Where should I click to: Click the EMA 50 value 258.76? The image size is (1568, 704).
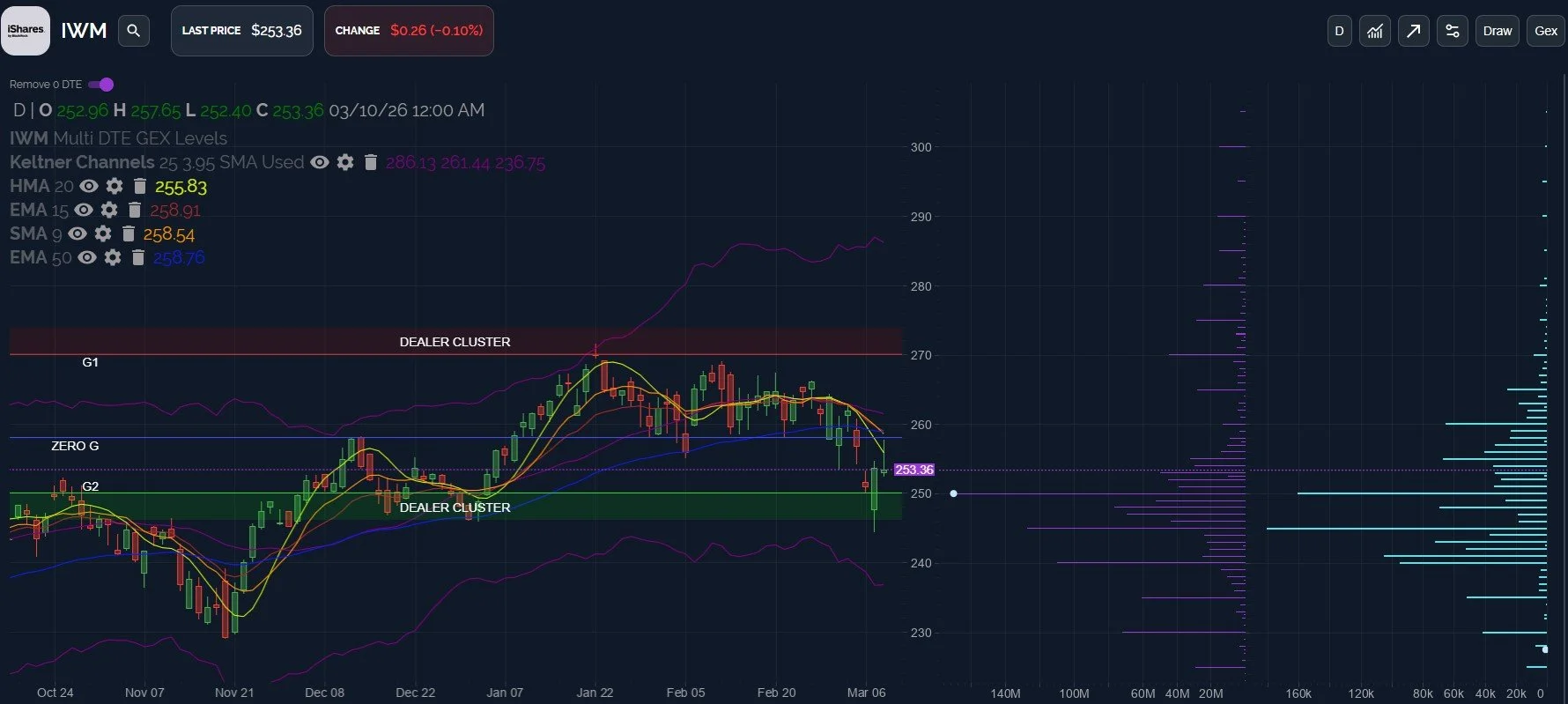179,258
